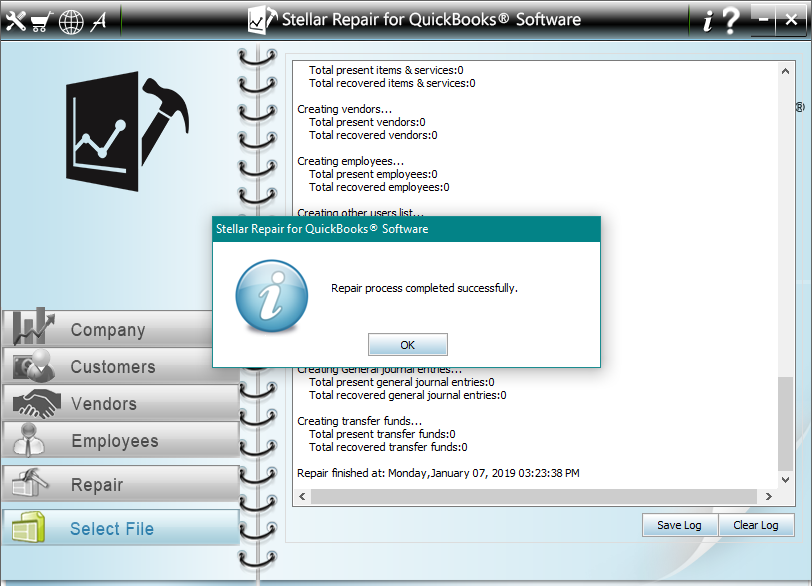Open the globe update icon
The image size is (812, 586).
pyautogui.click(x=71, y=22)
